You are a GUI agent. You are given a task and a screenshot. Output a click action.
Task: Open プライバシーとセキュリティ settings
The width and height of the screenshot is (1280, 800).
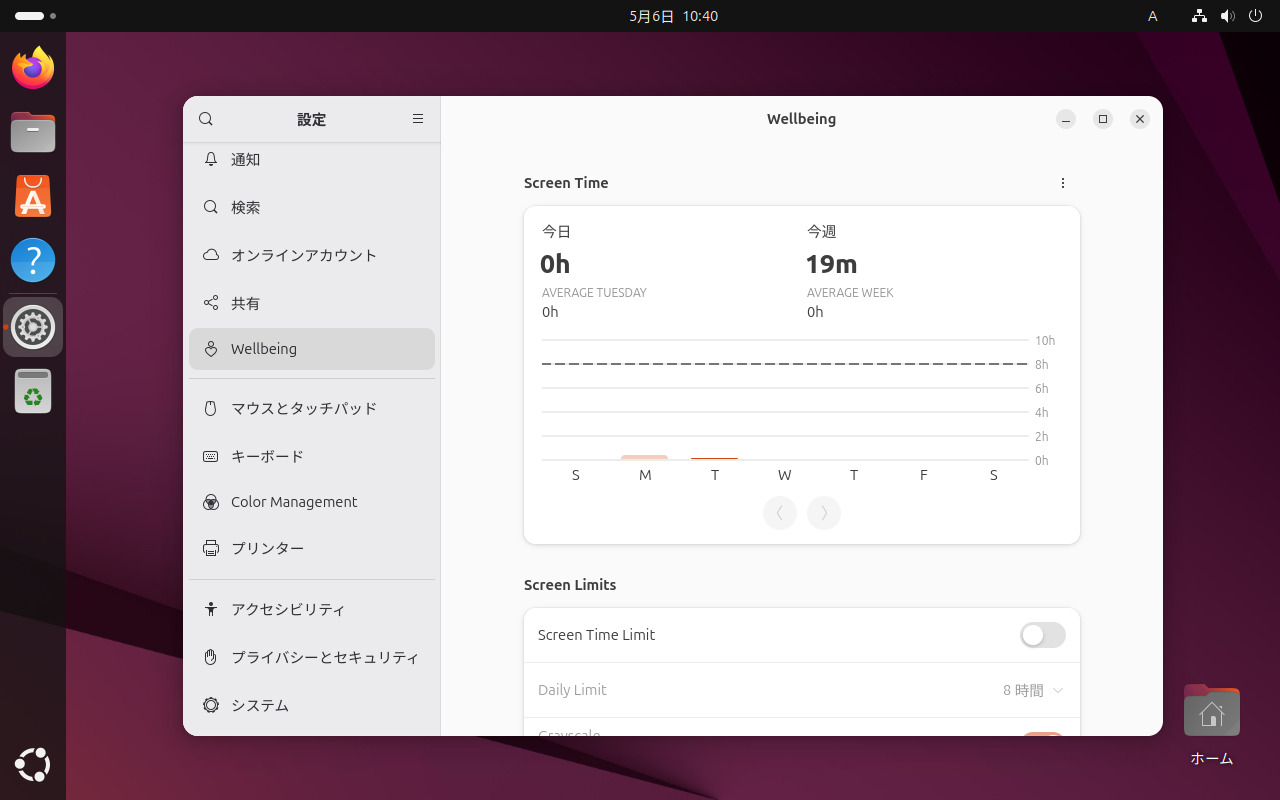[x=312, y=657]
